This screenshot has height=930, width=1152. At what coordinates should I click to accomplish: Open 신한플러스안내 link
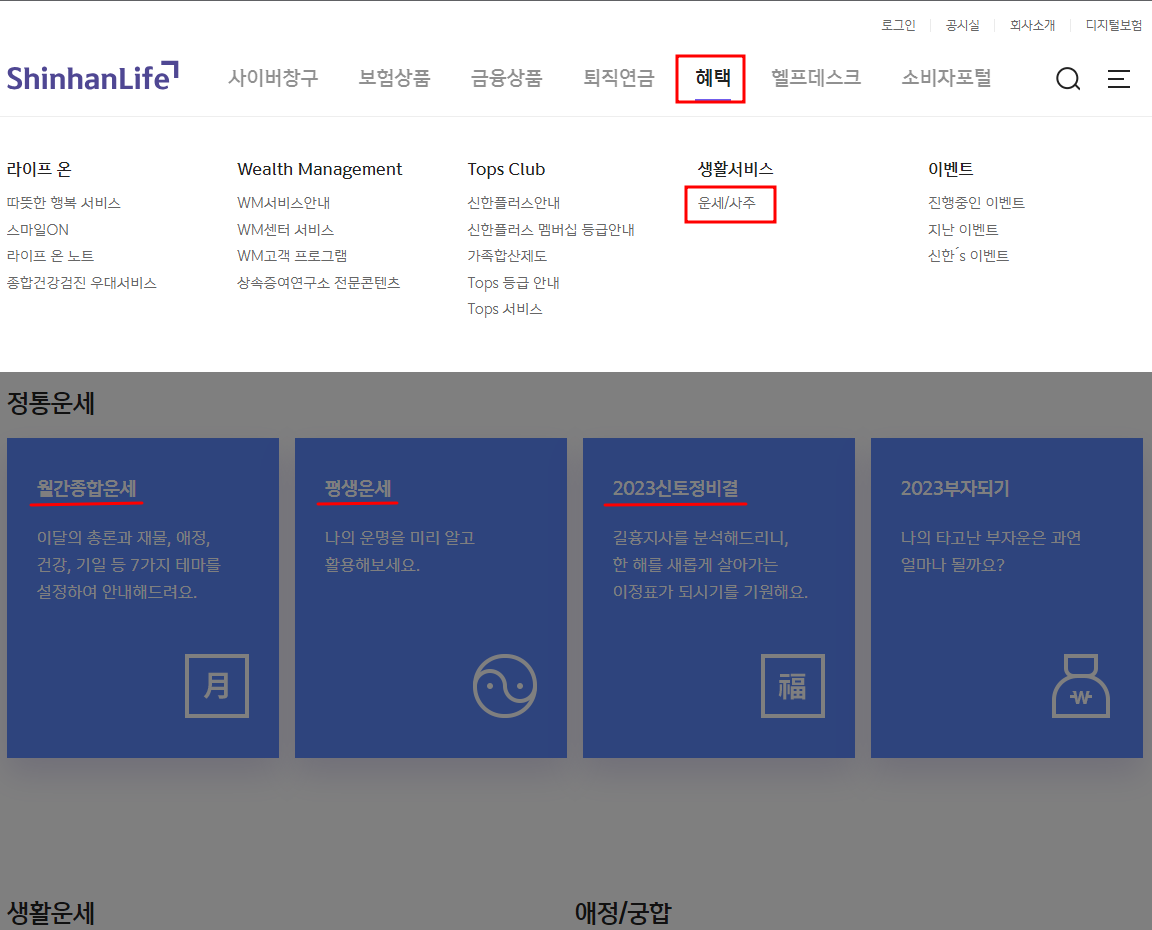tap(514, 203)
